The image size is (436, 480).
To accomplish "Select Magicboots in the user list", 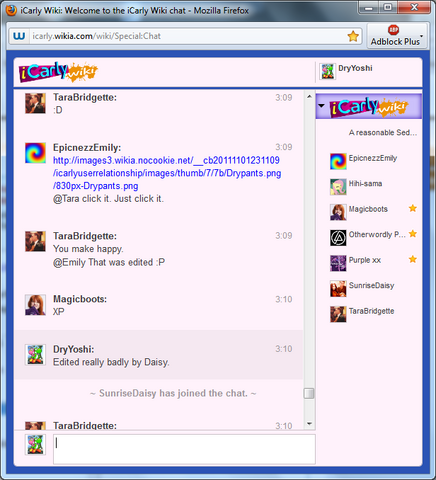I will [x=368, y=209].
